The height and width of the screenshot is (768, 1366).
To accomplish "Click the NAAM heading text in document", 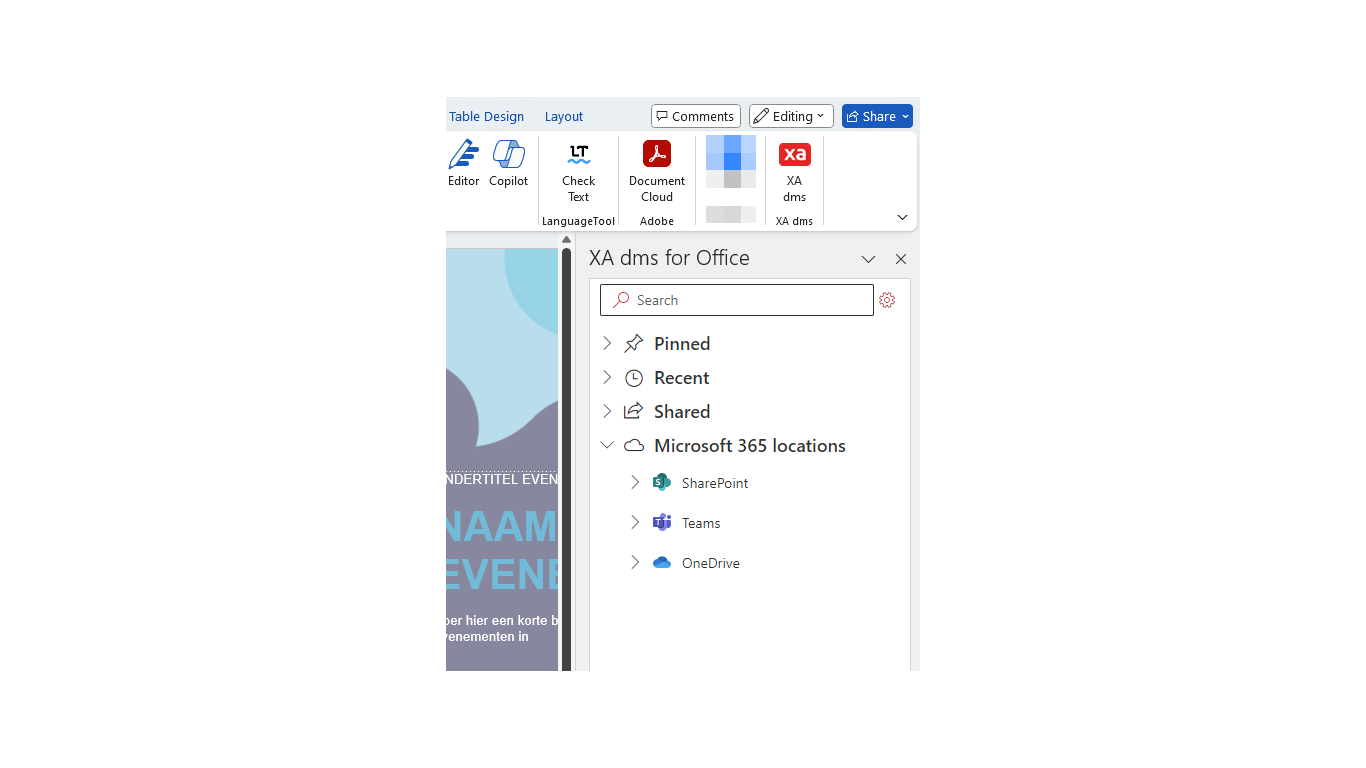I will [x=502, y=526].
